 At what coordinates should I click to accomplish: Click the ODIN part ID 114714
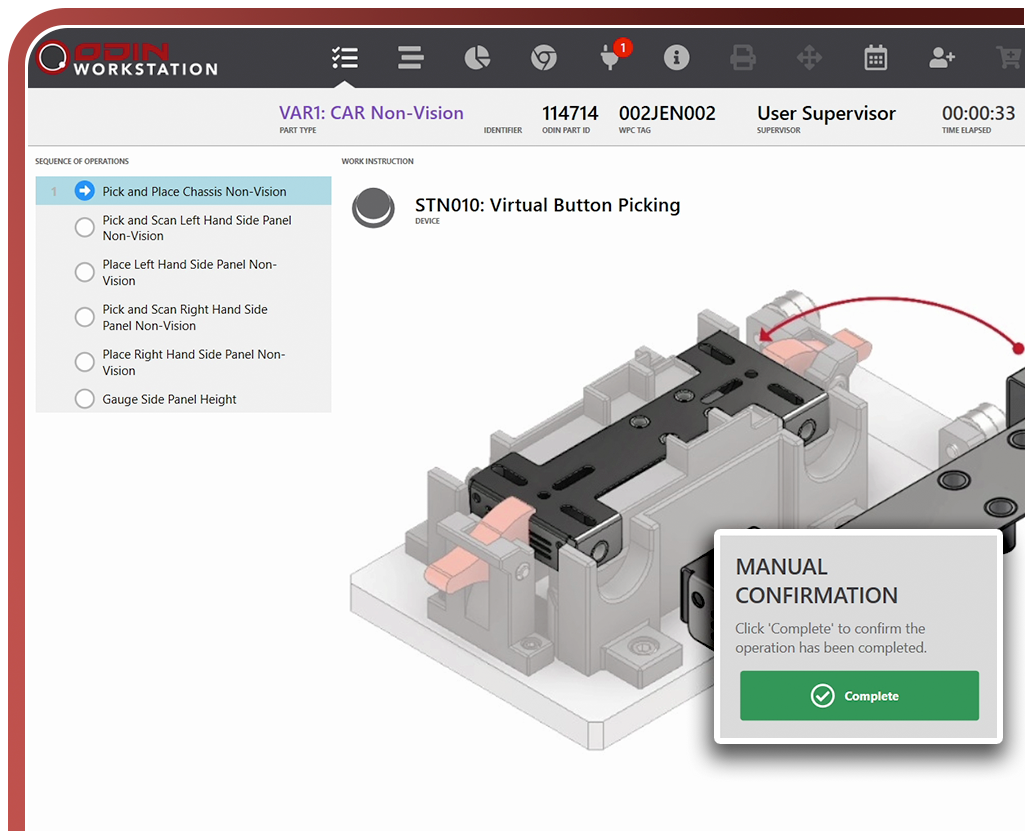(x=569, y=113)
